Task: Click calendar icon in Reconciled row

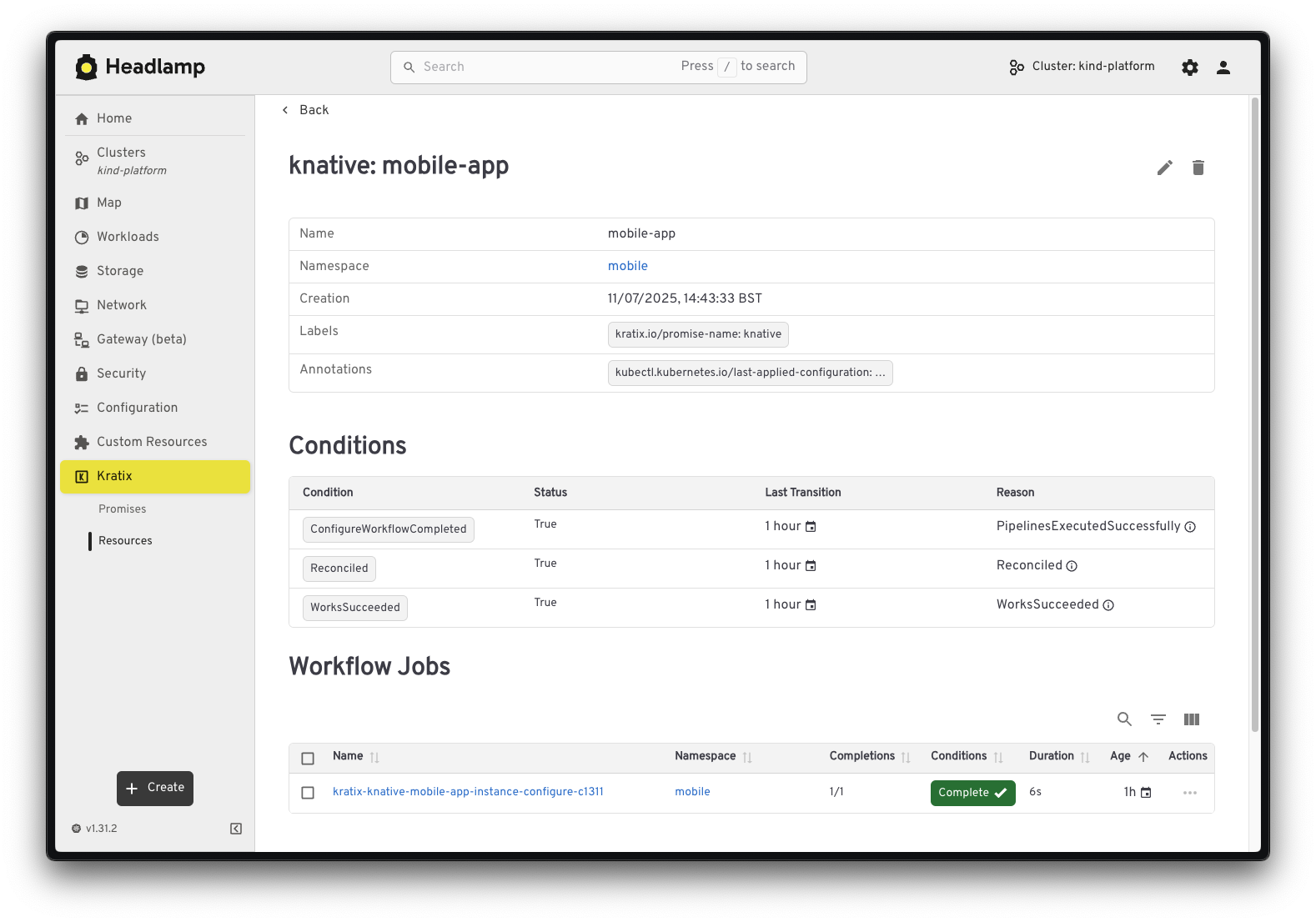Action: 811,566
